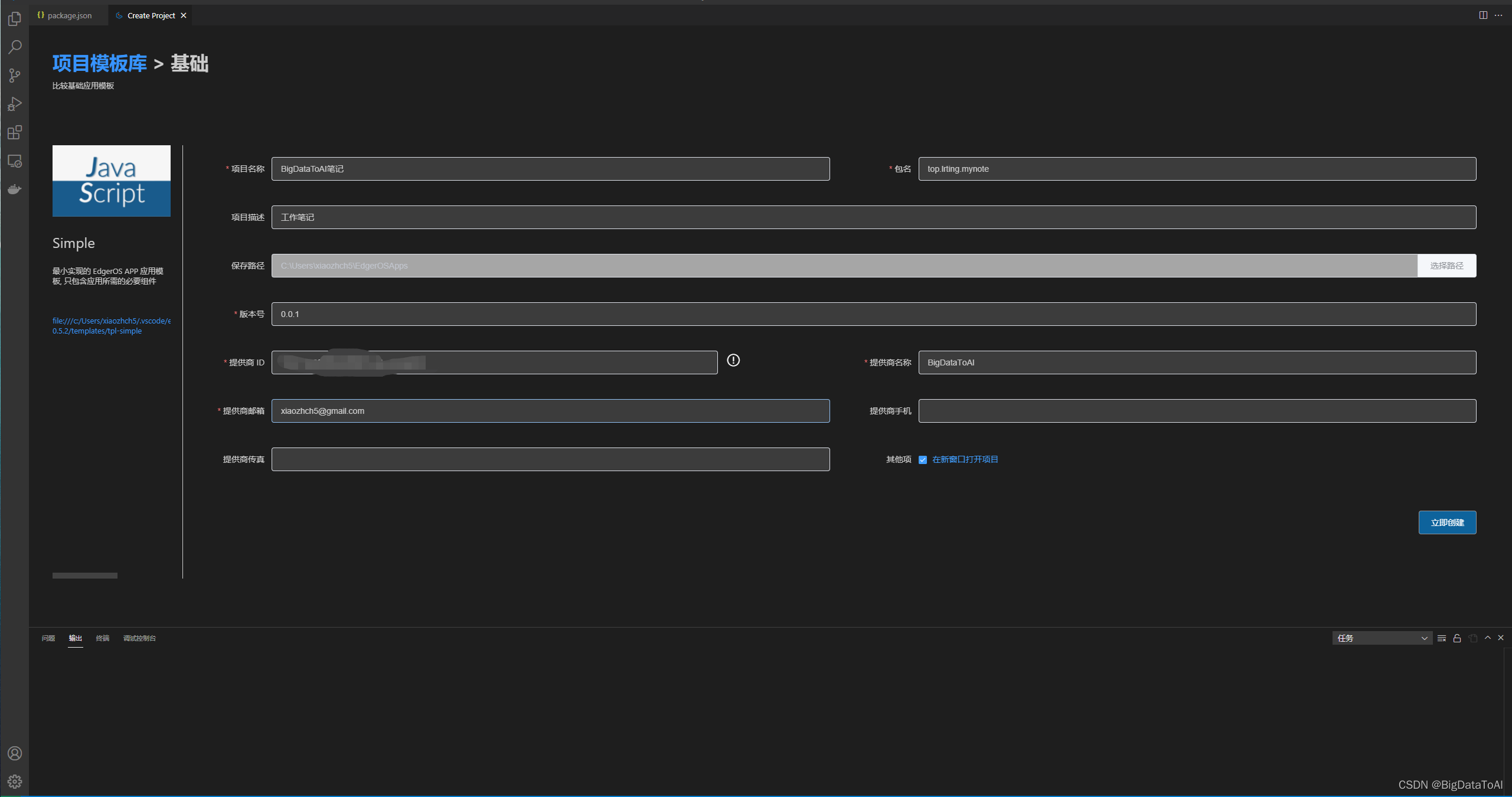The width and height of the screenshot is (1512, 797).
Task: Open Run and Debug view
Action: pyautogui.click(x=15, y=104)
